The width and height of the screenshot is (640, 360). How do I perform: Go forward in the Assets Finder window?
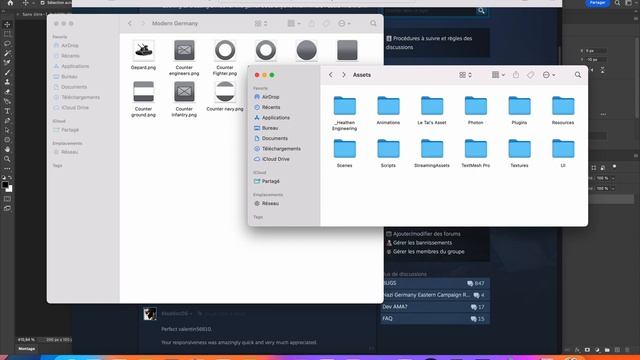pos(344,75)
